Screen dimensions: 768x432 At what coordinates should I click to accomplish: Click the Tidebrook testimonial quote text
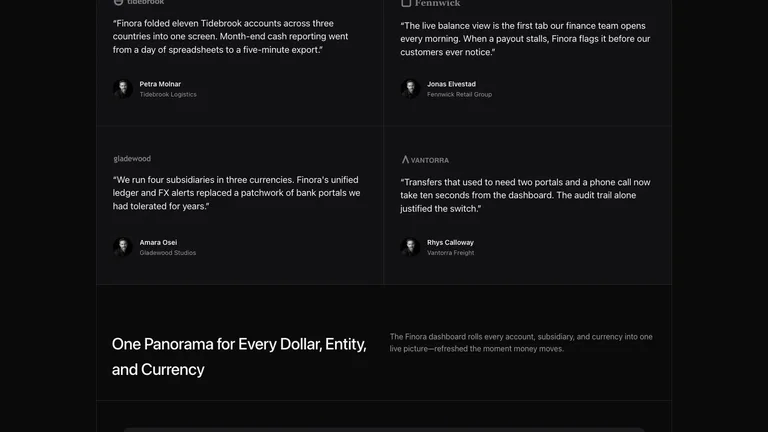[231, 37]
